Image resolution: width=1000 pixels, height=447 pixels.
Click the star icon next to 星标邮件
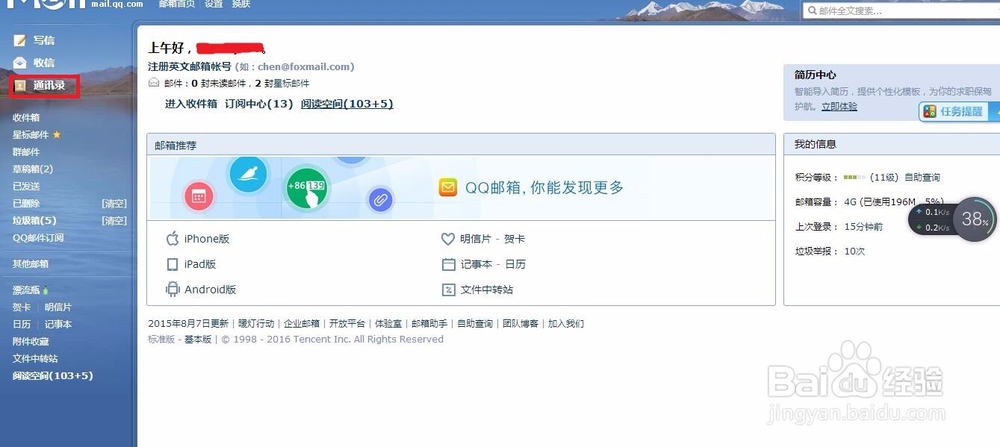click(x=56, y=135)
